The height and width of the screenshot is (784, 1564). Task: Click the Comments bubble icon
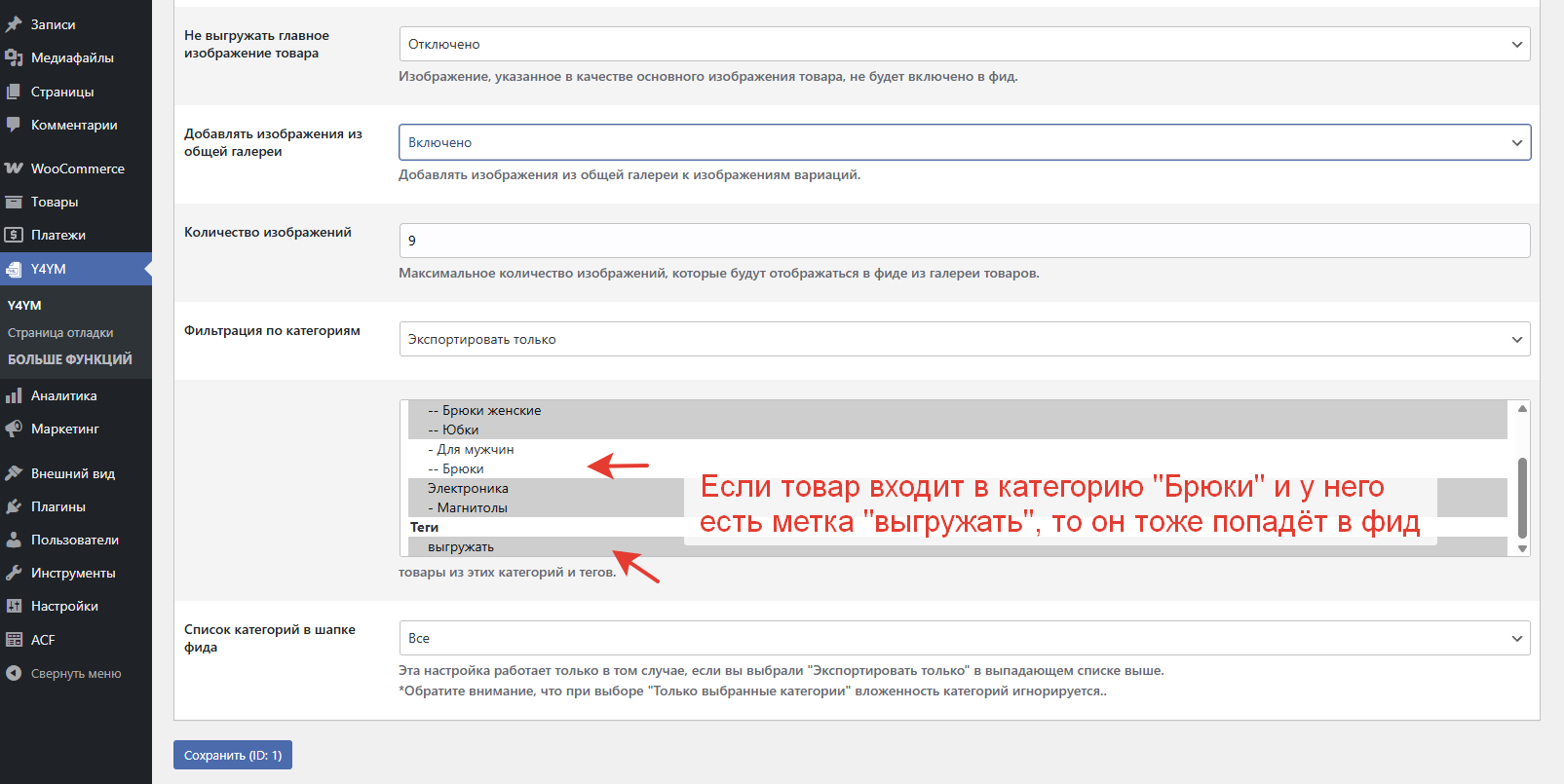[14, 125]
